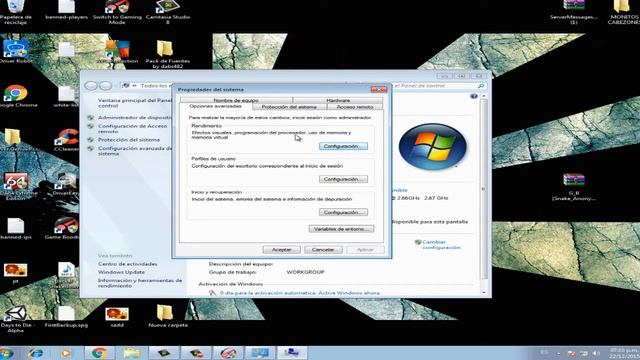Screen dimensions: 640x360
Task: Close the Propiedades del sistema dialog
Action: [379, 89]
